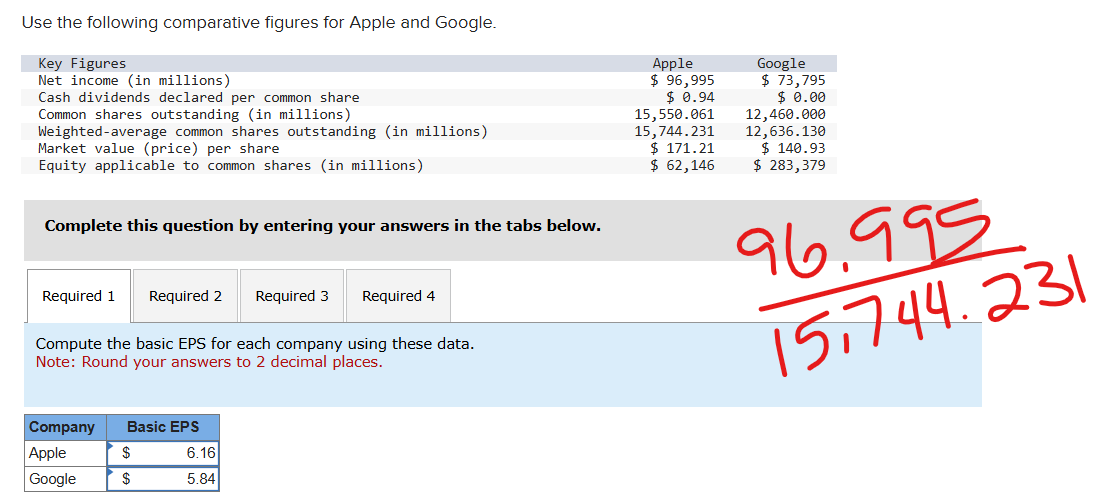Select the Apple row label in answer table
1106x500 pixels.
(x=48, y=453)
